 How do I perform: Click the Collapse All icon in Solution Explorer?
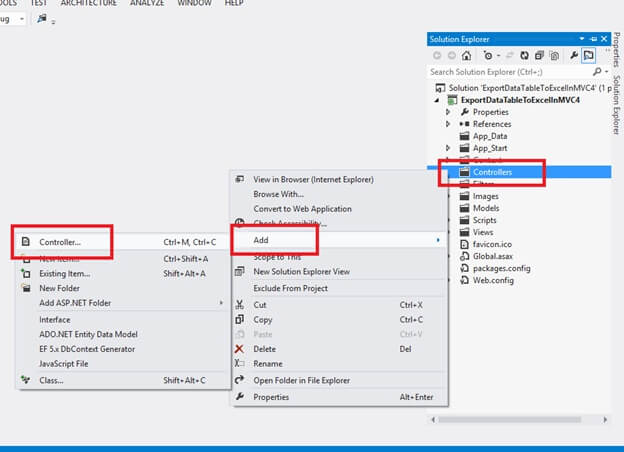click(539, 56)
